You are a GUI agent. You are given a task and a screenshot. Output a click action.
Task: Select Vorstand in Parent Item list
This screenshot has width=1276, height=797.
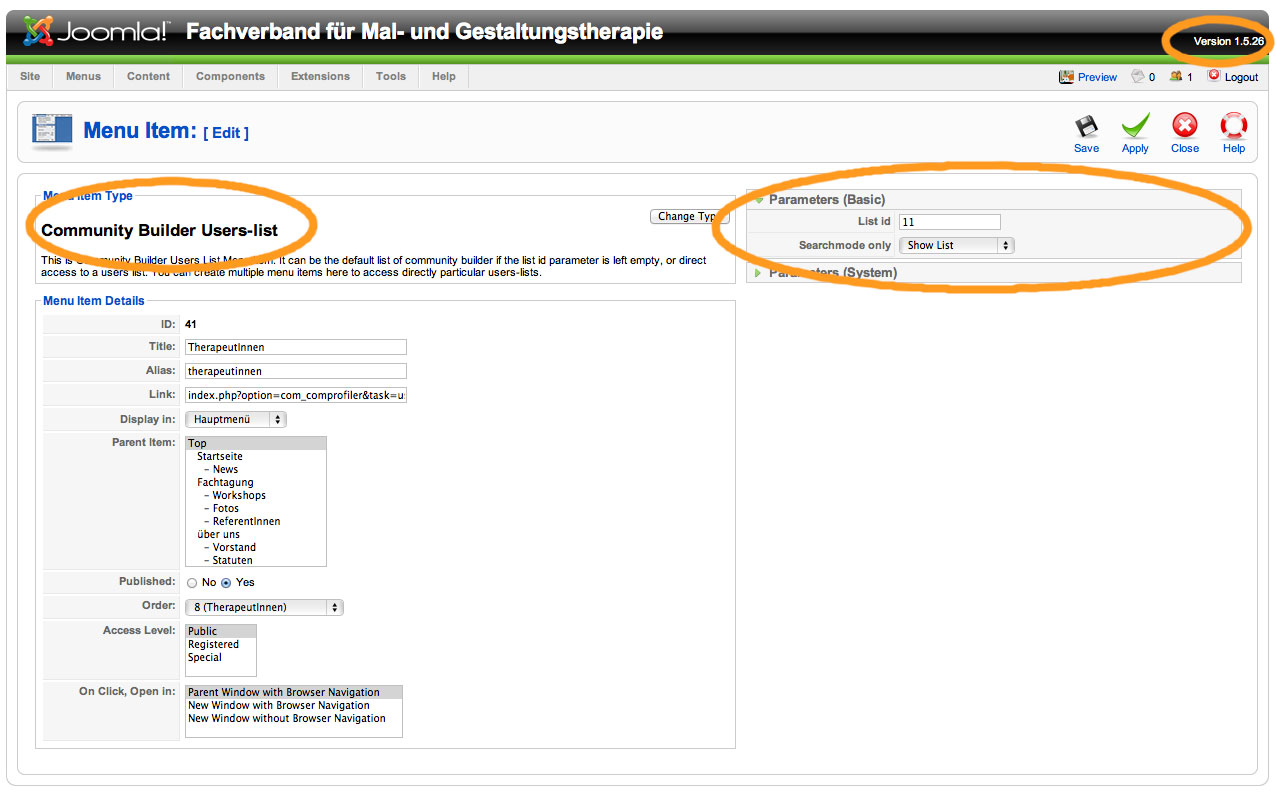(234, 547)
